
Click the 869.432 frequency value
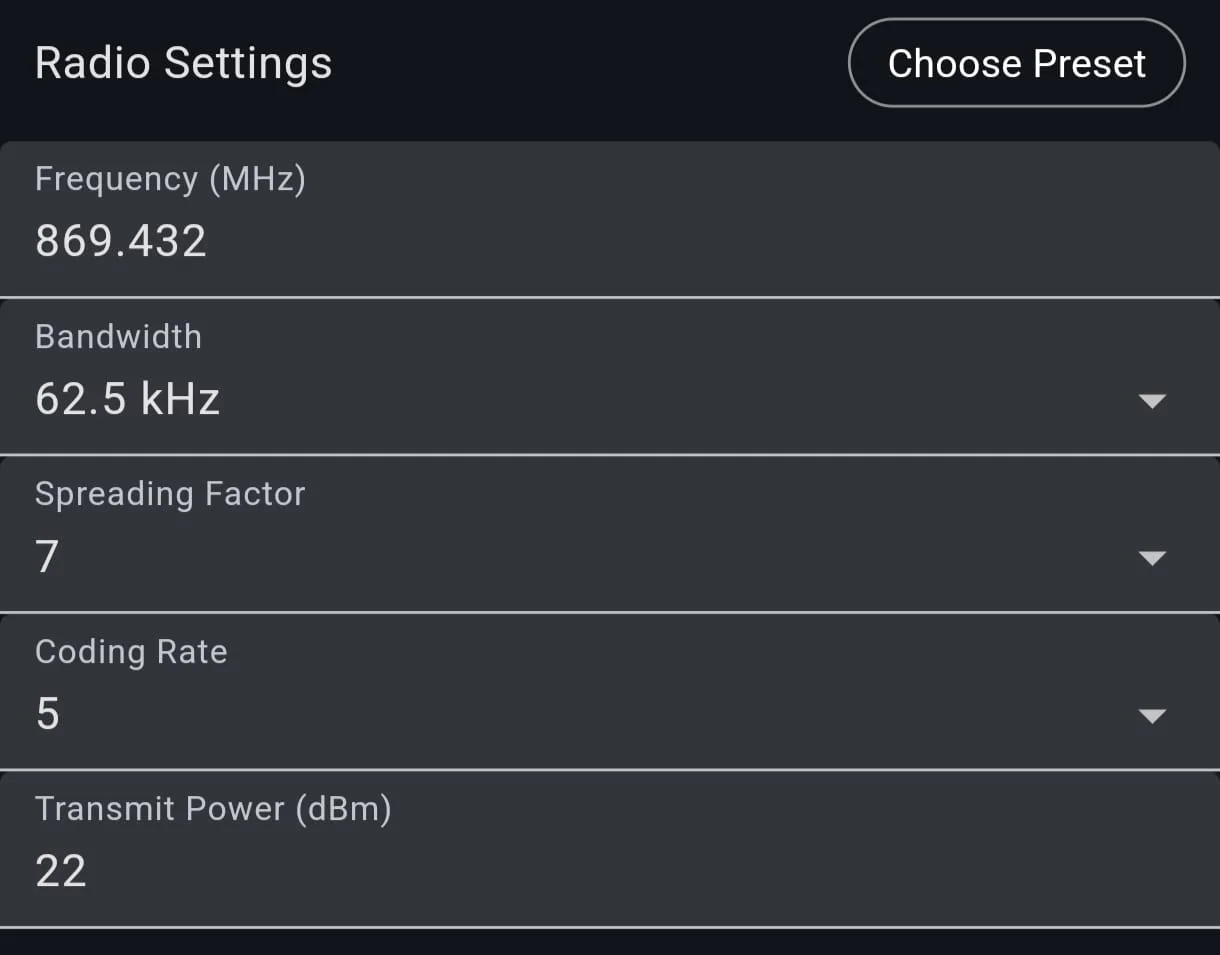pos(121,241)
